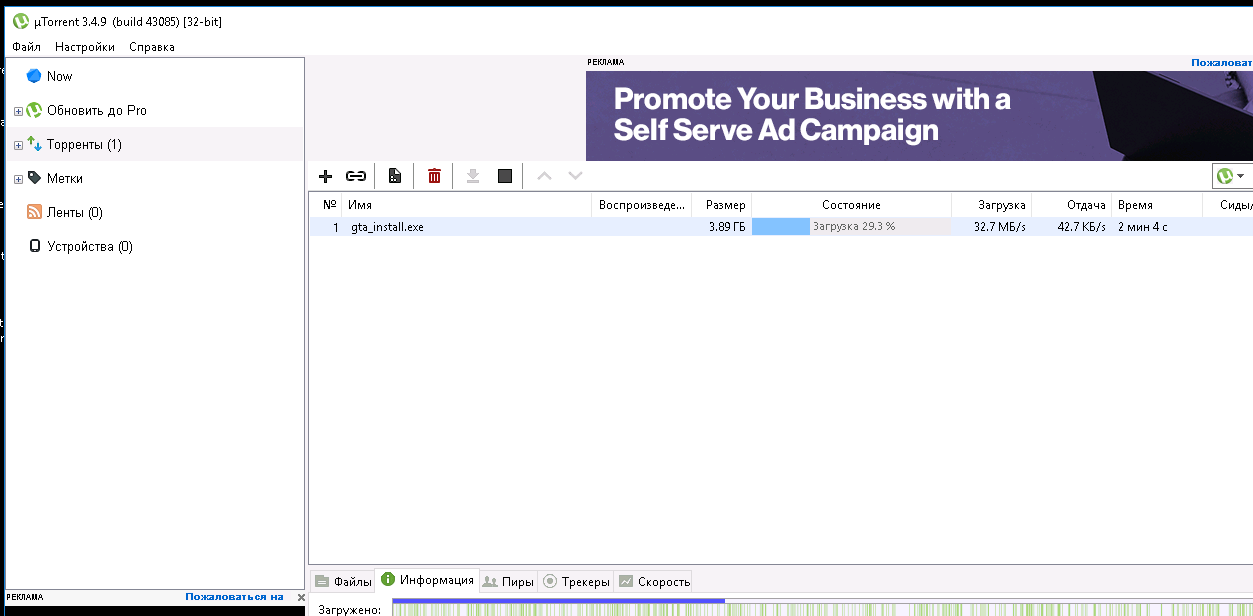Click the device icon beside Устройства (0)
1253x616 pixels.
click(35, 246)
